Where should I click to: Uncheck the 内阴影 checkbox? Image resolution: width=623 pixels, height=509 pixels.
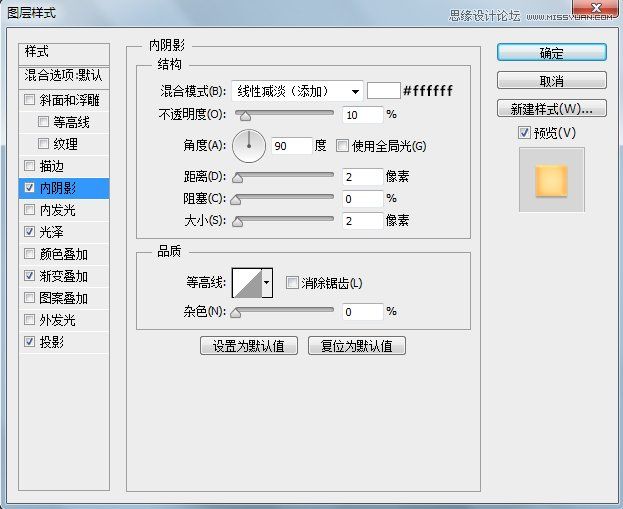pyautogui.click(x=29, y=187)
